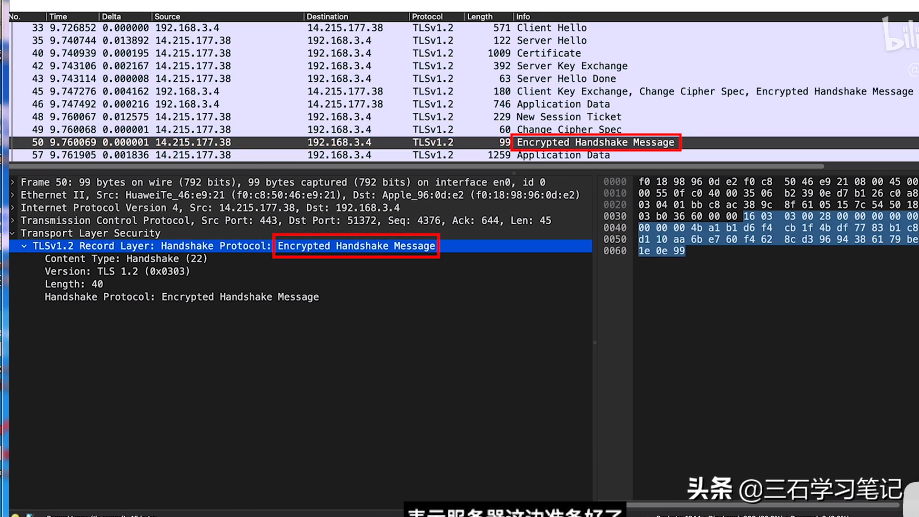Select packet 46 Application Data row
Viewport: 919px width, 517px height.
464,104
